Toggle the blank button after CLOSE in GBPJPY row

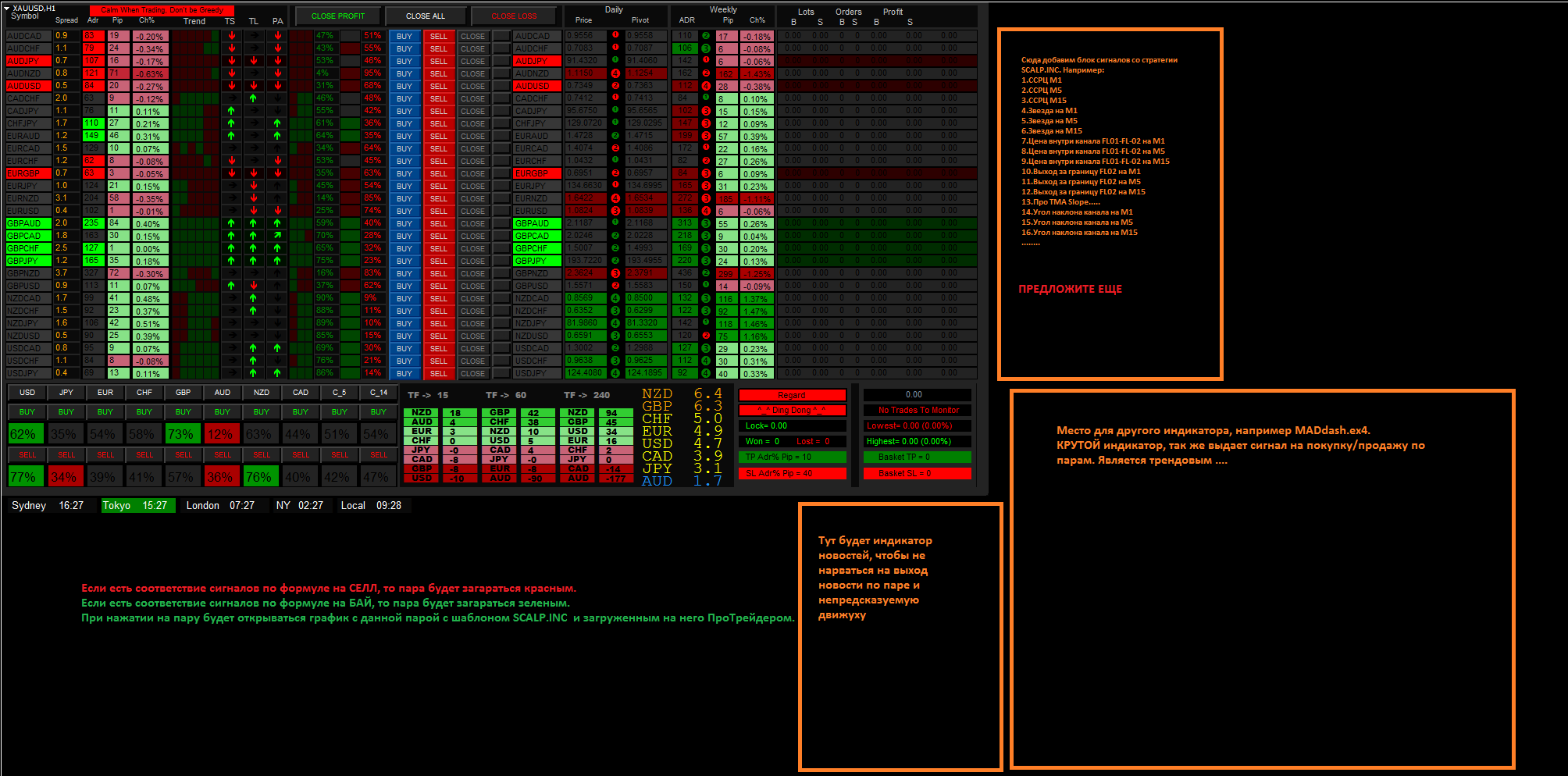tap(501, 261)
